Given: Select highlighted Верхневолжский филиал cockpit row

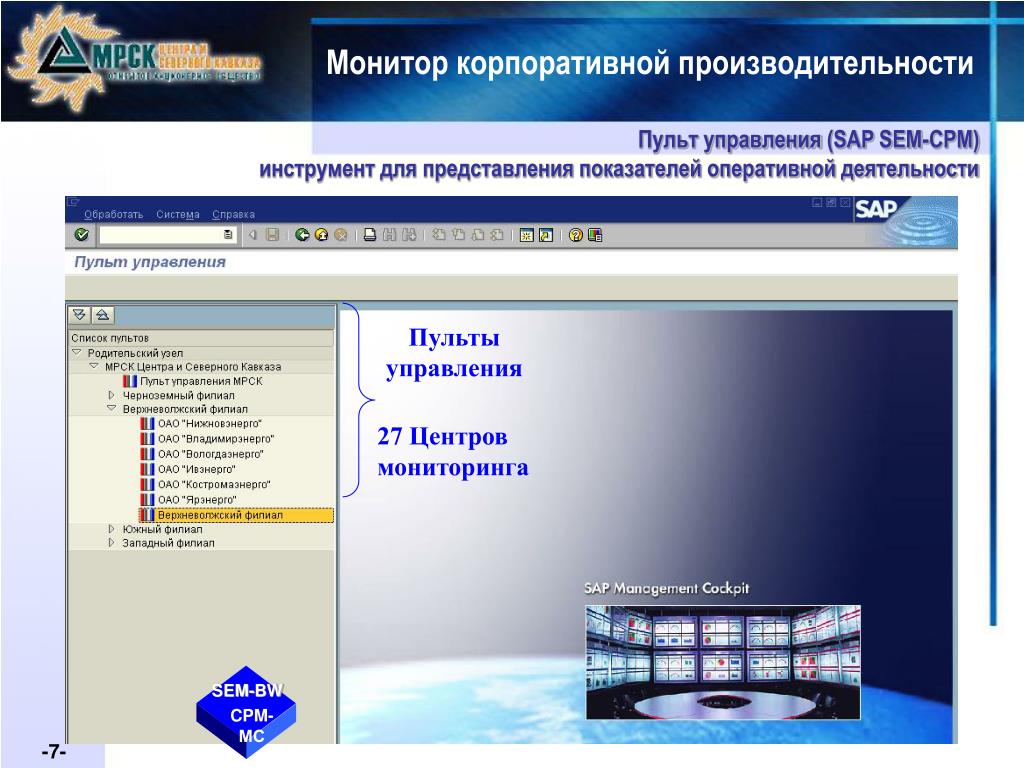Looking at the screenshot, I should tap(236, 515).
